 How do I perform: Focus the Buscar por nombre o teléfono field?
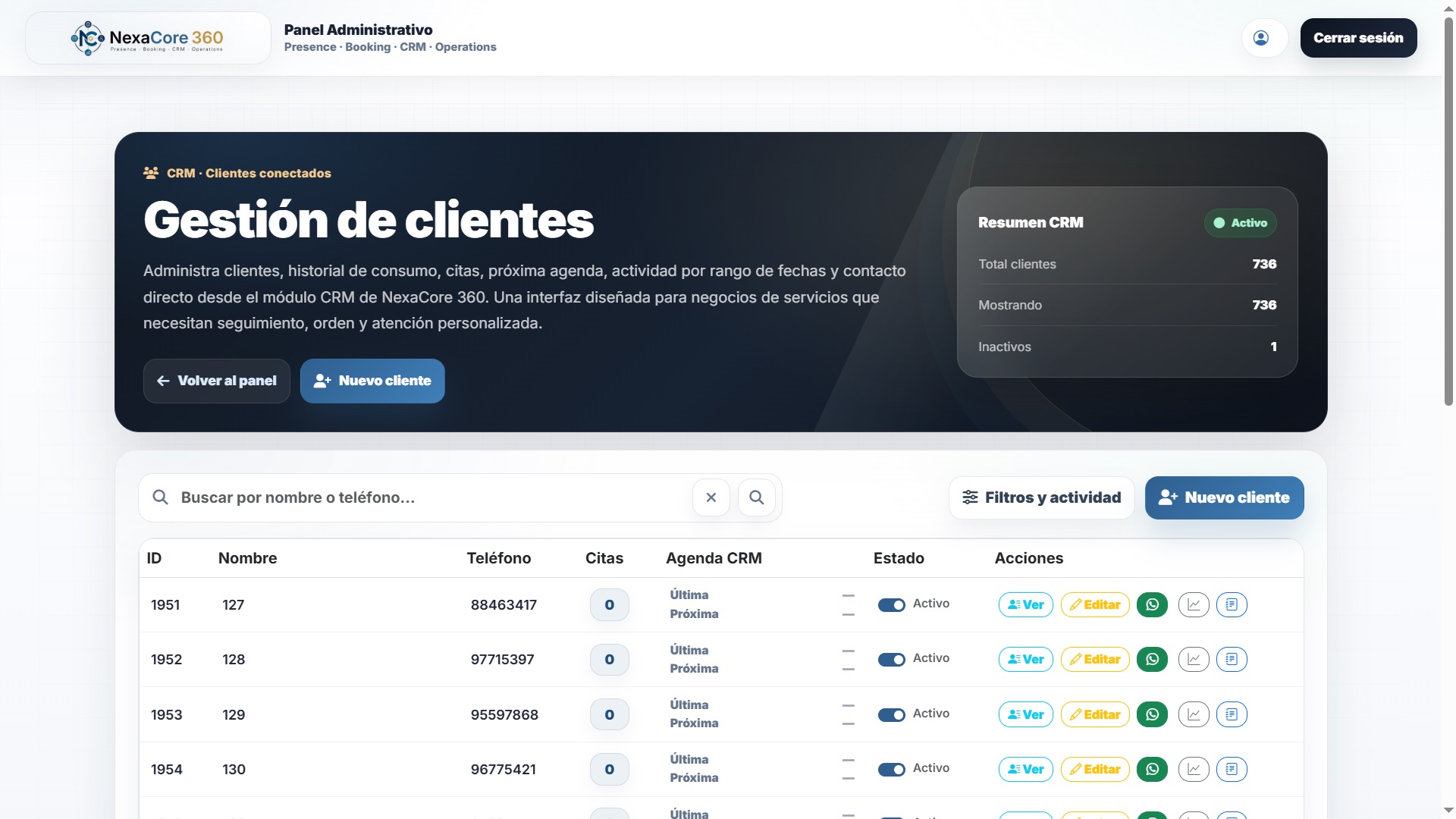(432, 497)
